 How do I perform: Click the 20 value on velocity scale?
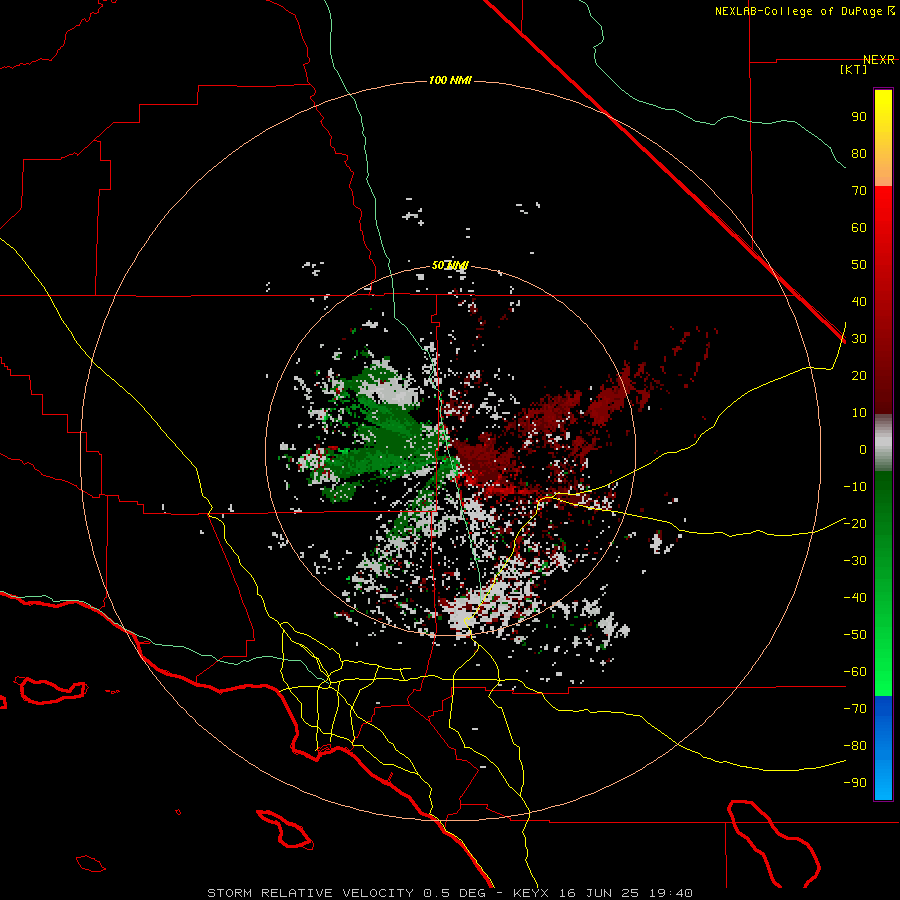(859, 376)
